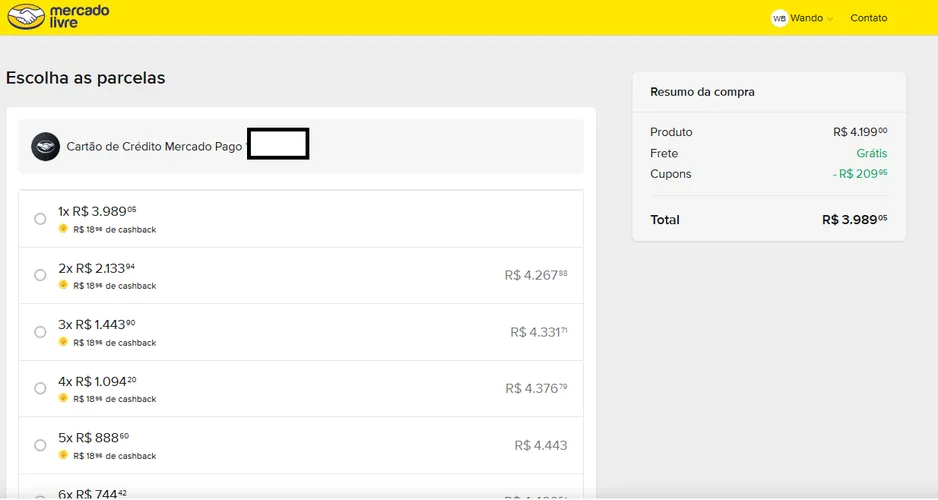The width and height of the screenshot is (938, 500).
Task: Click the Resumo da compra heading
Action: tap(702, 92)
